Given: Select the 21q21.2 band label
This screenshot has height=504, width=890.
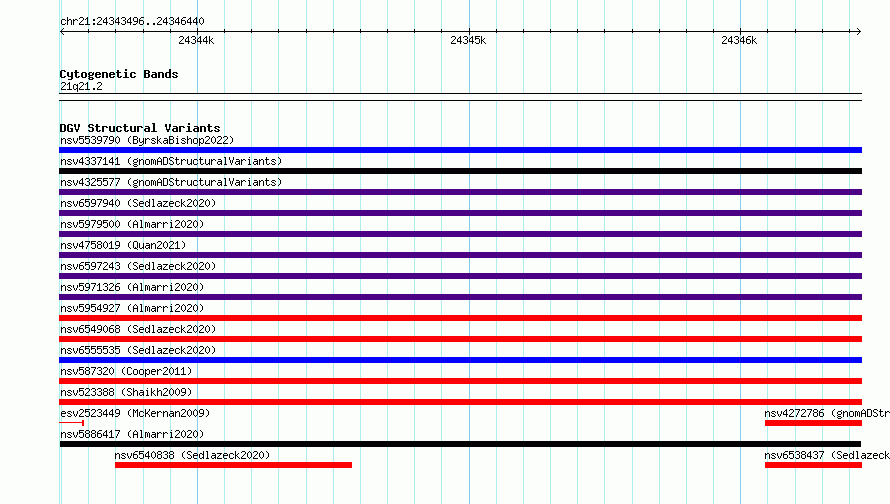Looking at the screenshot, I should (x=81, y=86).
